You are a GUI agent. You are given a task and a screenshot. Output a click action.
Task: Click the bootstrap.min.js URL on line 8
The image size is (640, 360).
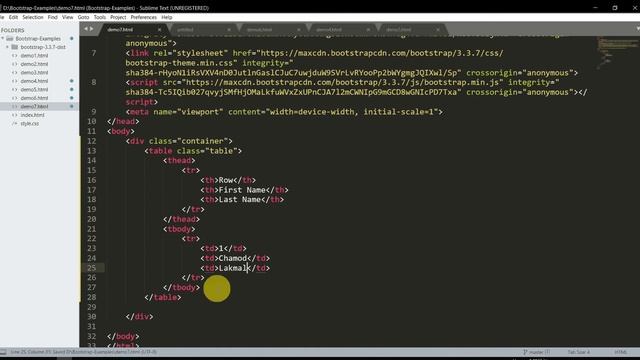[342, 82]
